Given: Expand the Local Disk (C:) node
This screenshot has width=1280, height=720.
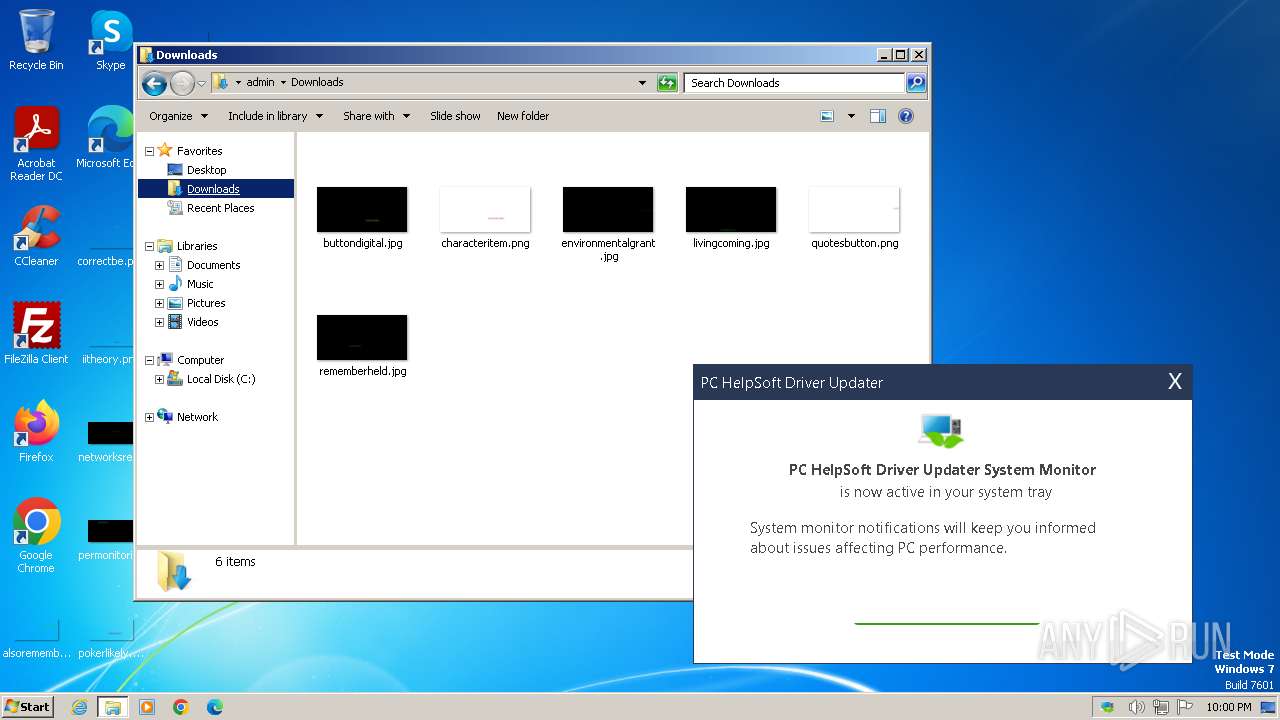Looking at the screenshot, I should pos(159,379).
